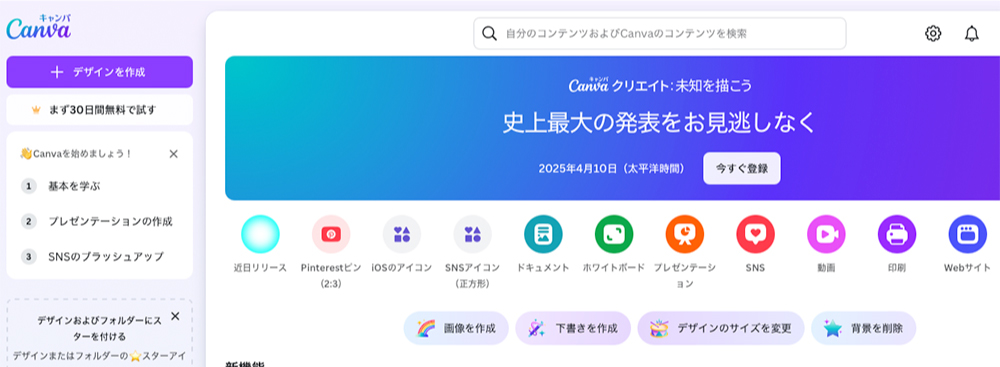
Task: Open the settings gear icon
Action: pos(933,33)
